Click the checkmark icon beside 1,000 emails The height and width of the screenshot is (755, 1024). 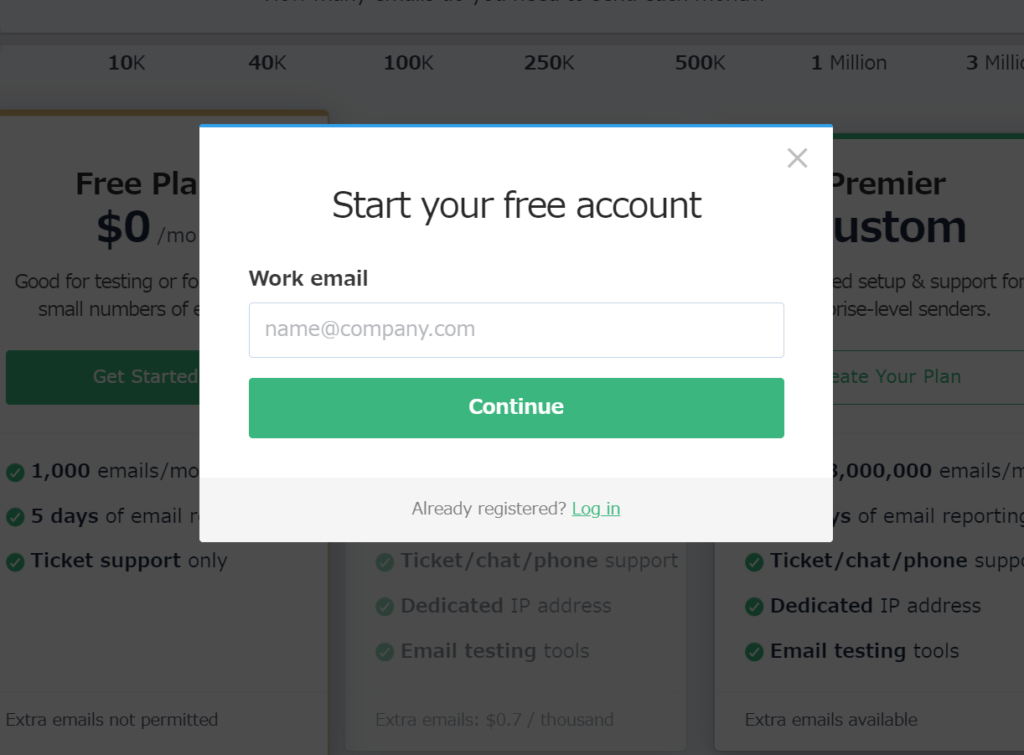click(x=15, y=472)
